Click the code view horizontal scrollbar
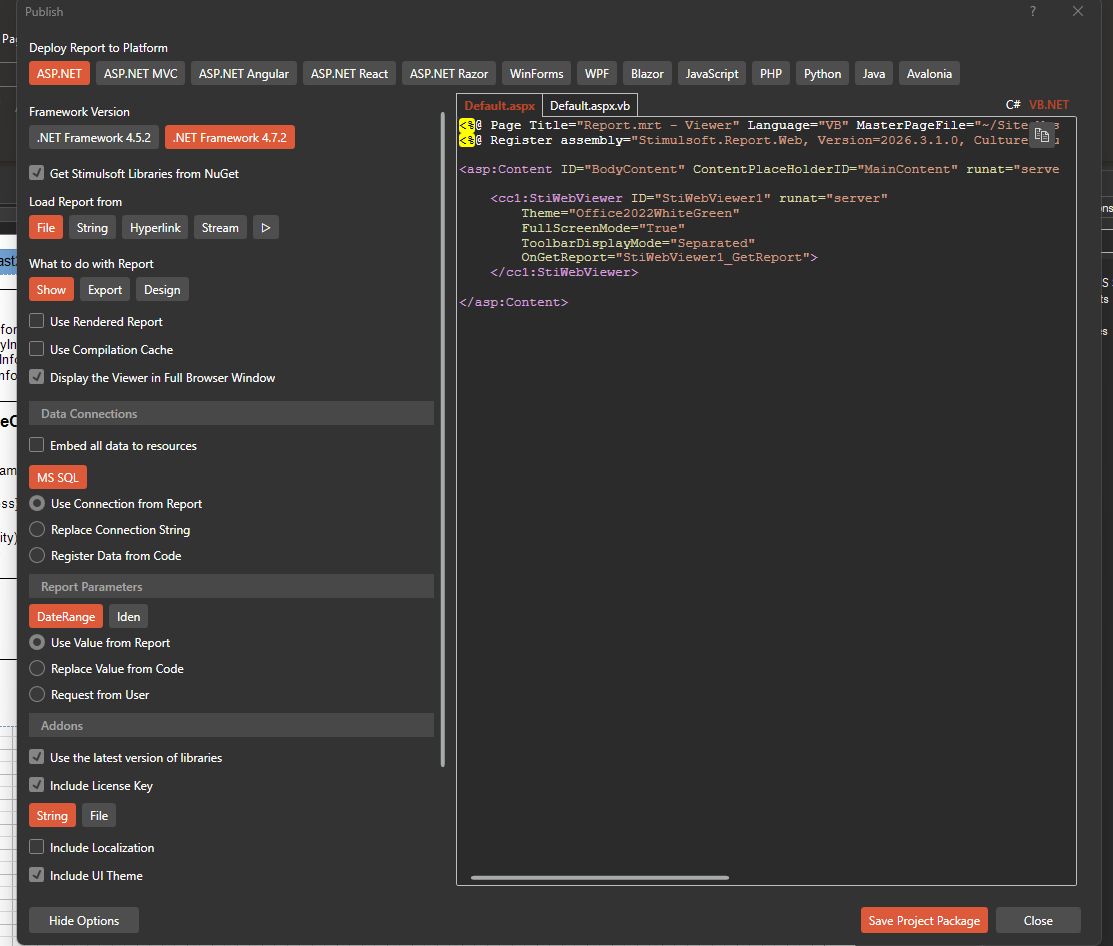 [600, 878]
